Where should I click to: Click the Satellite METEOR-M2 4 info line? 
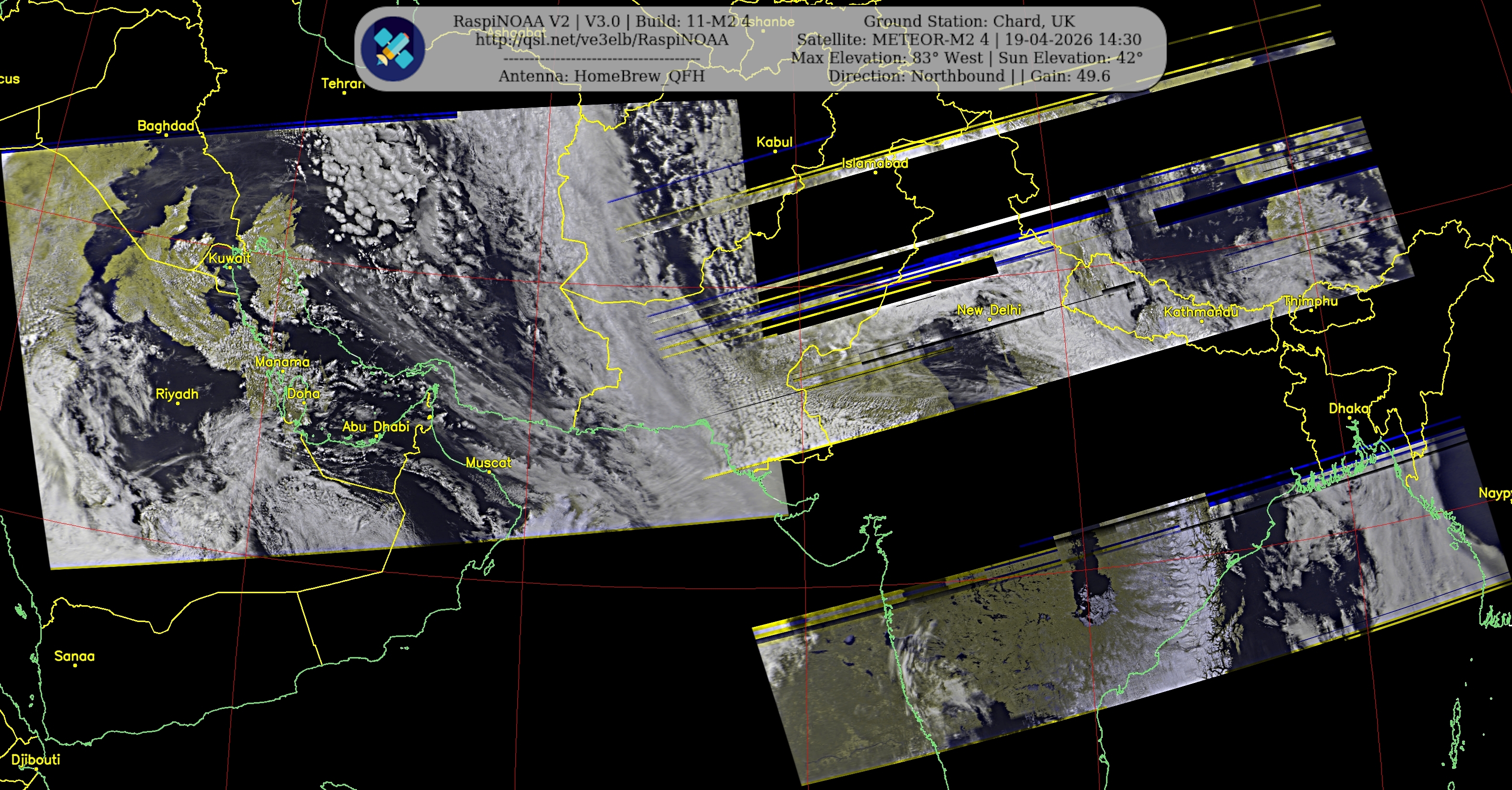click(x=969, y=40)
